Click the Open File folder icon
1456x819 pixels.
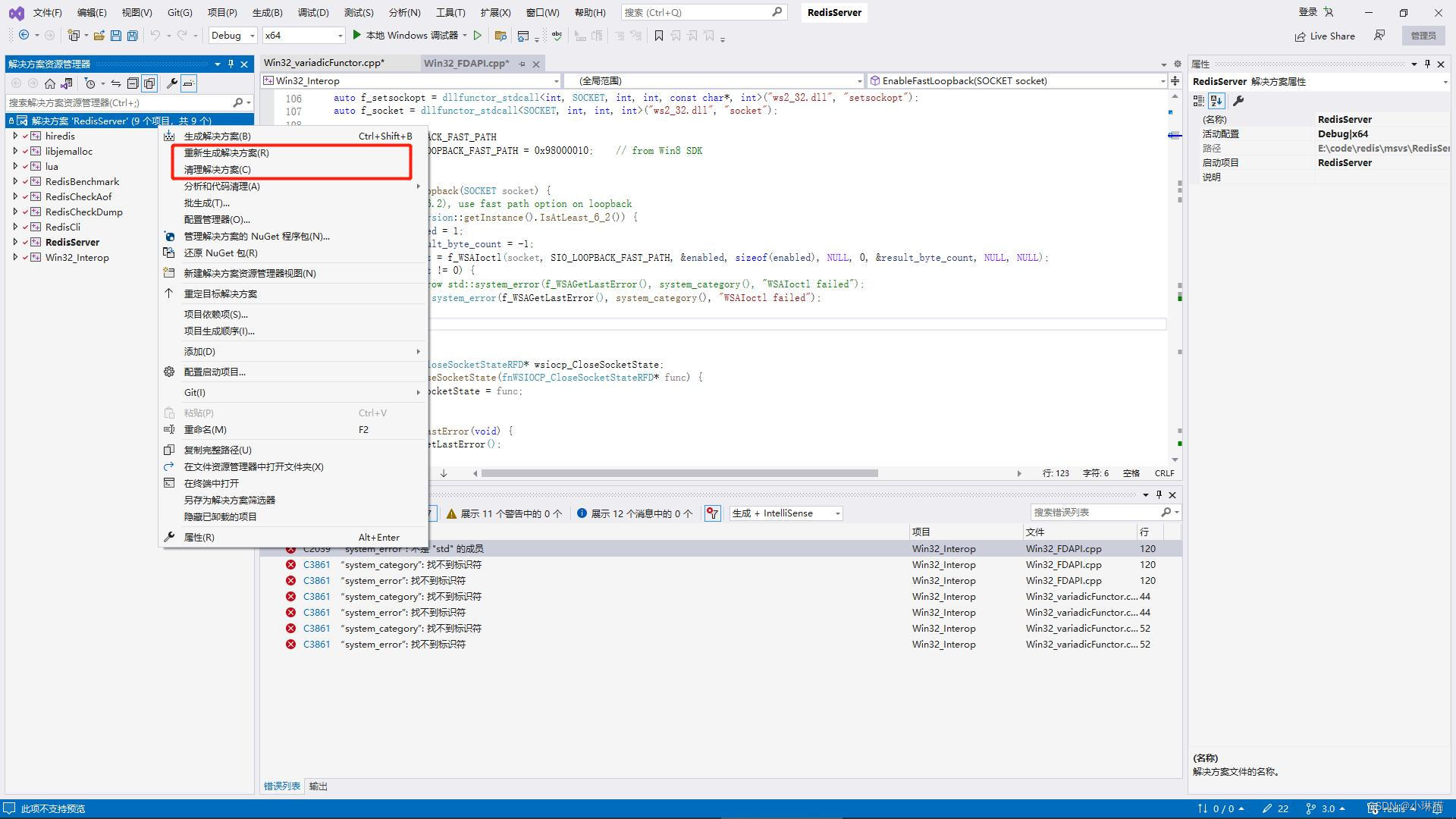(x=99, y=36)
